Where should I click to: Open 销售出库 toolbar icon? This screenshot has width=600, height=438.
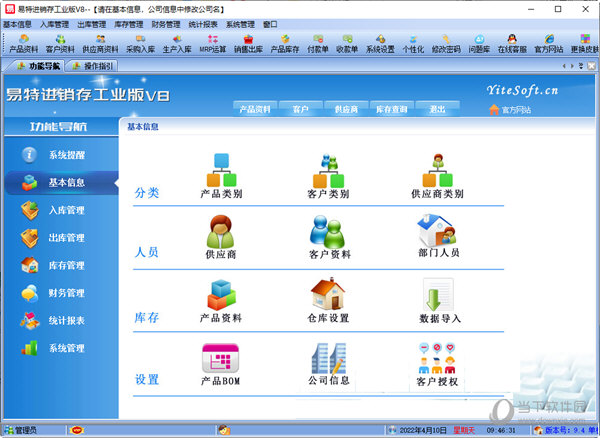click(248, 44)
